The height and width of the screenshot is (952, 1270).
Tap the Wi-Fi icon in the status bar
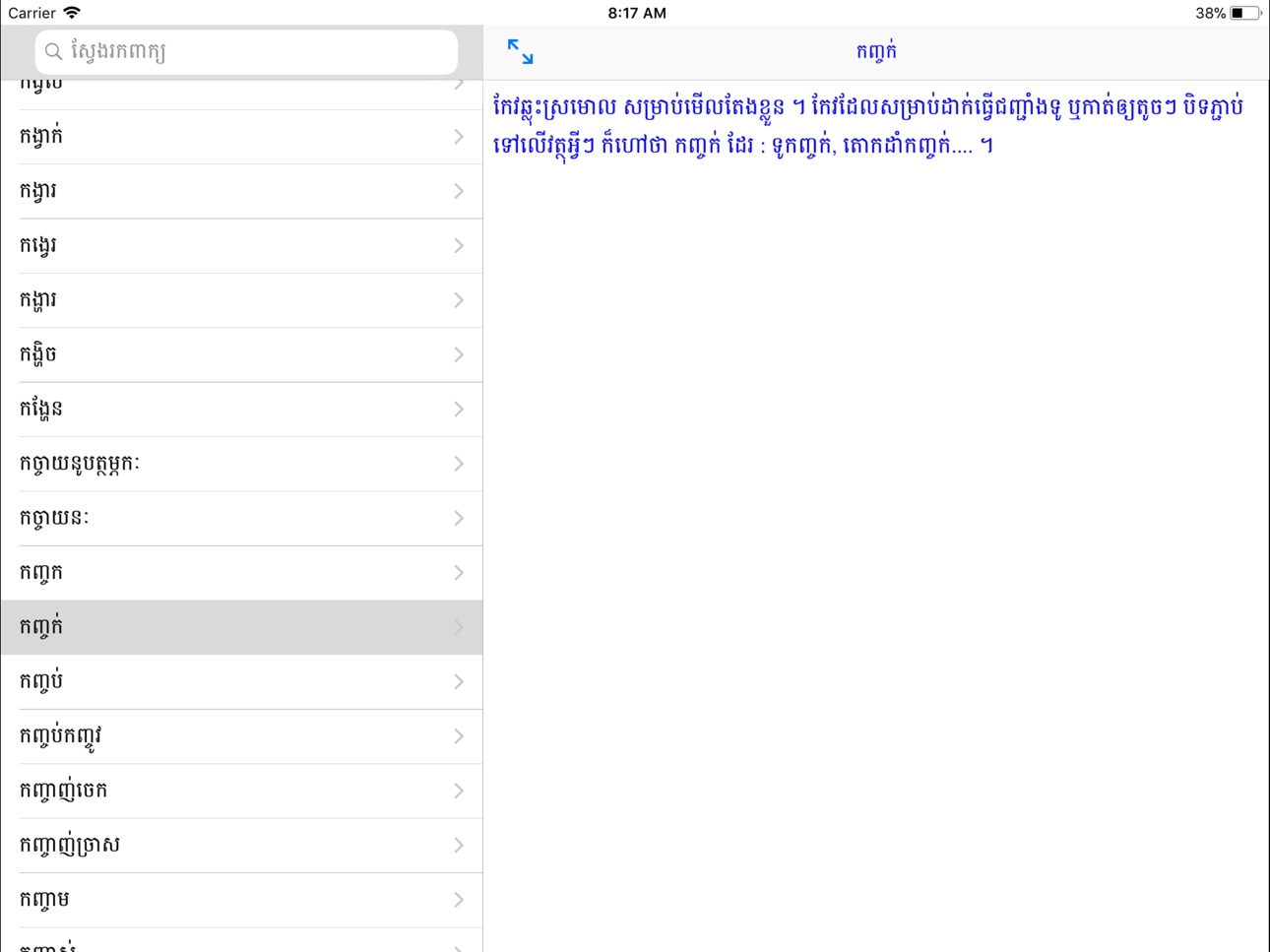[72, 13]
